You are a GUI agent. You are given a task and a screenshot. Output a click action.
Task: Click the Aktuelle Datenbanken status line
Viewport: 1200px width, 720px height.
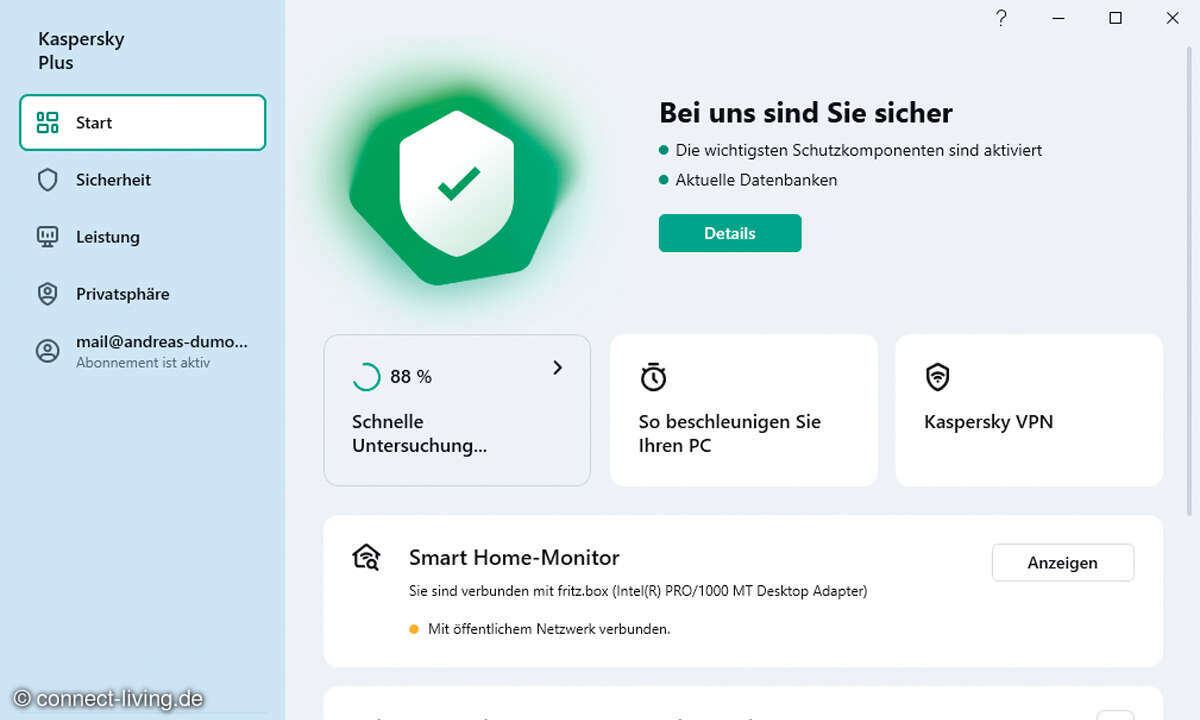(756, 180)
